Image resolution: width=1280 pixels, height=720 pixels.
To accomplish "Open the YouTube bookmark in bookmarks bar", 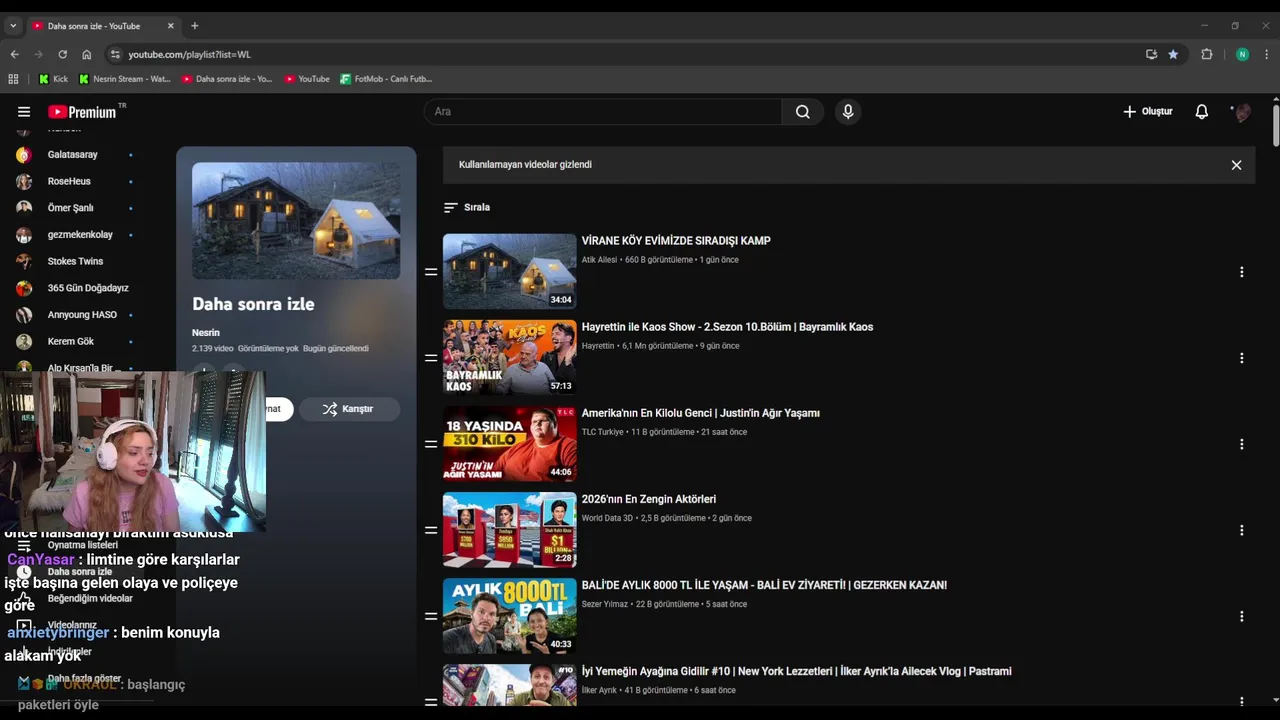I will click(307, 79).
